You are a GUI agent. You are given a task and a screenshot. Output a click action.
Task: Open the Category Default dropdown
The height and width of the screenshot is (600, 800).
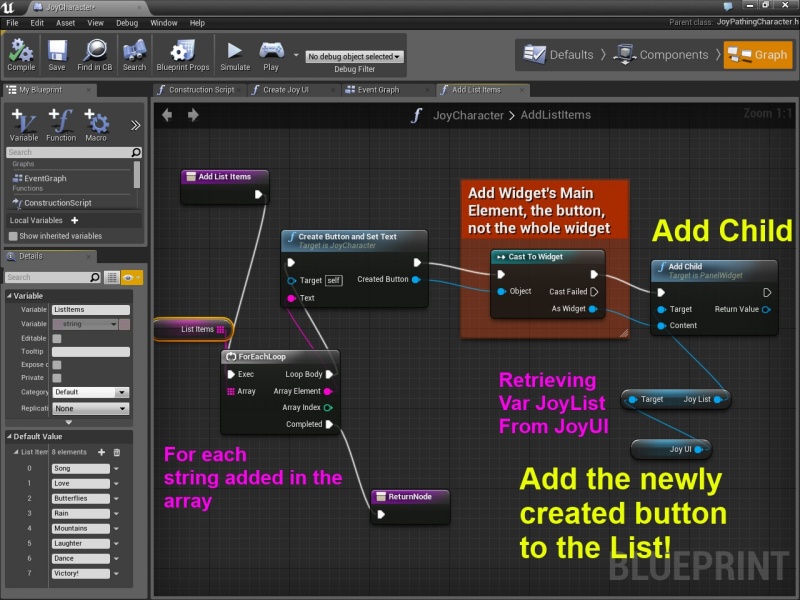90,392
